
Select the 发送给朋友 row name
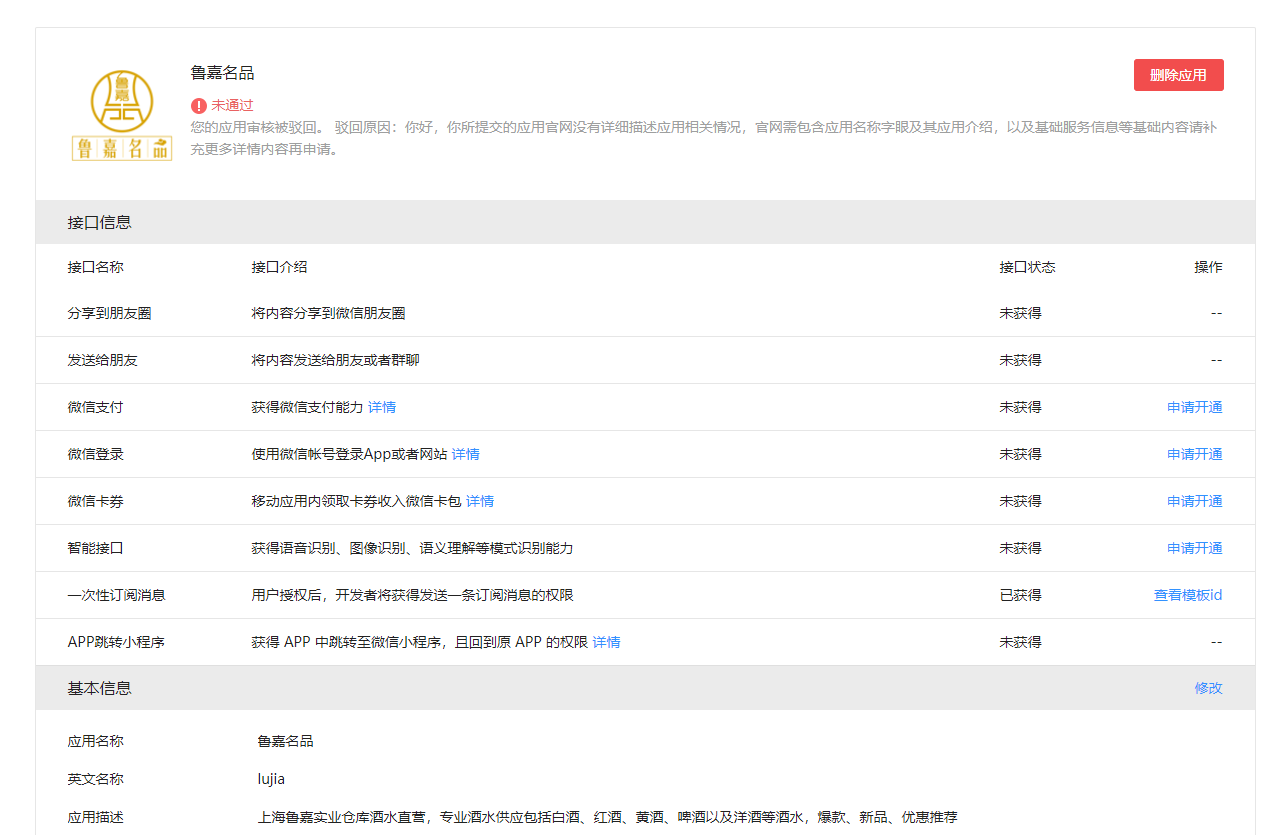(102, 360)
